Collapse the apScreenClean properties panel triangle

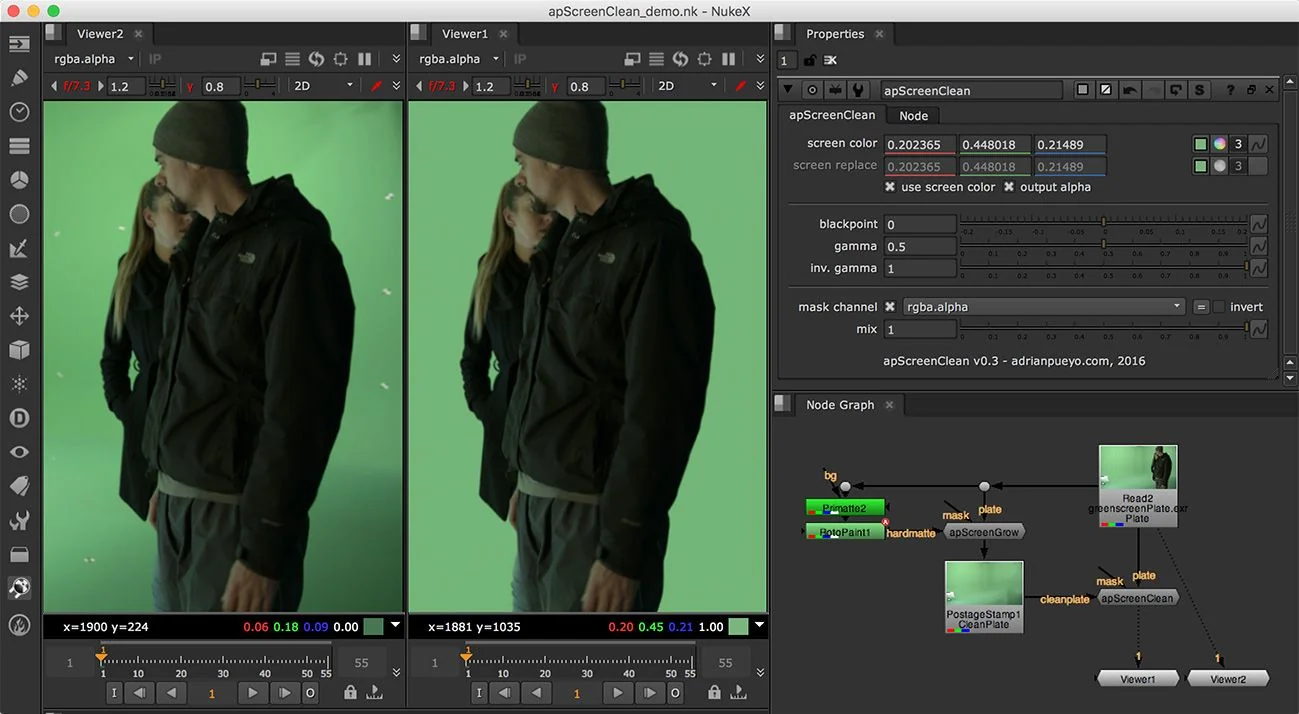pyautogui.click(x=789, y=90)
